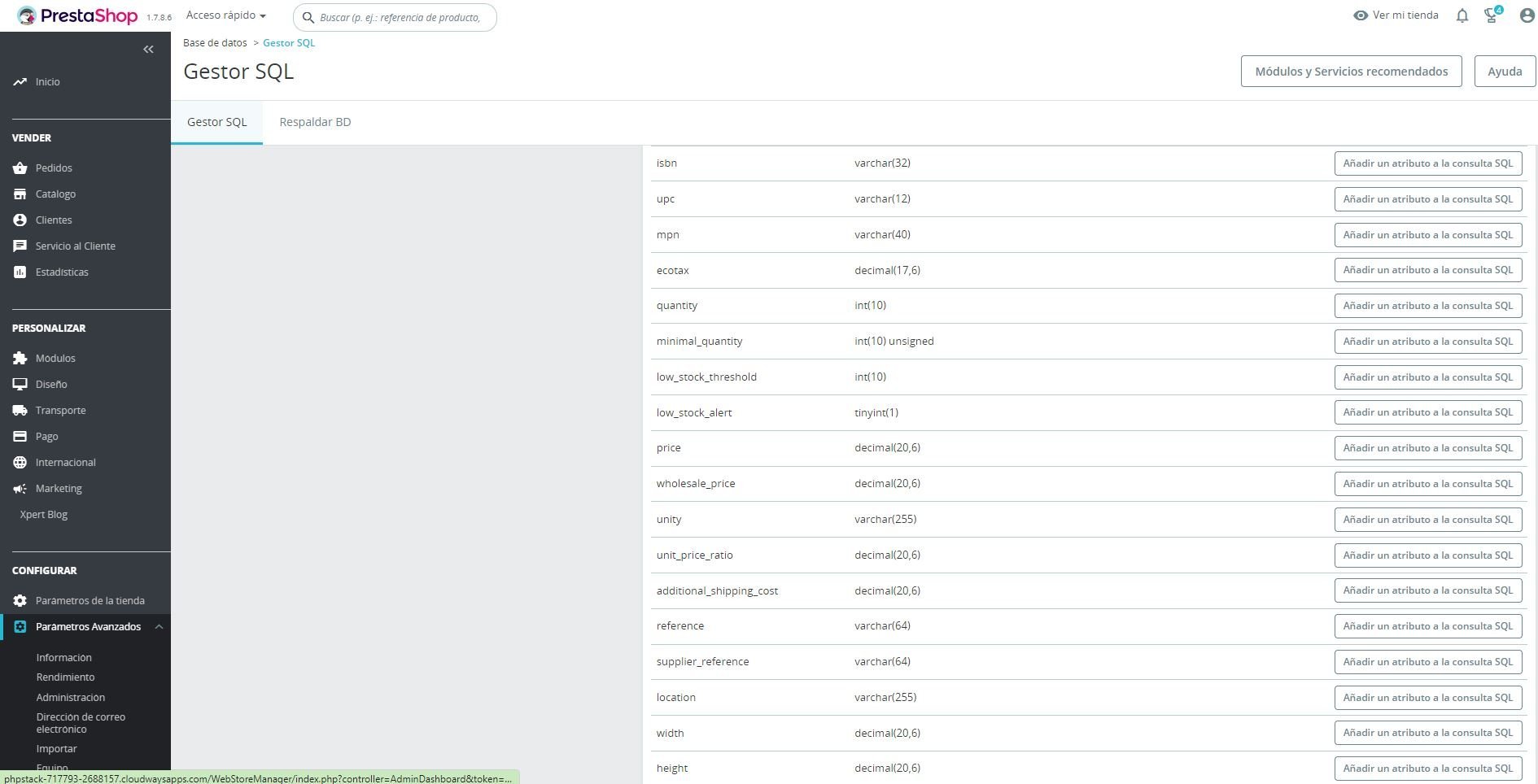Add unit_price_ratio attribute to the SQL query
Viewport: 1538px width, 784px height.
point(1428,555)
